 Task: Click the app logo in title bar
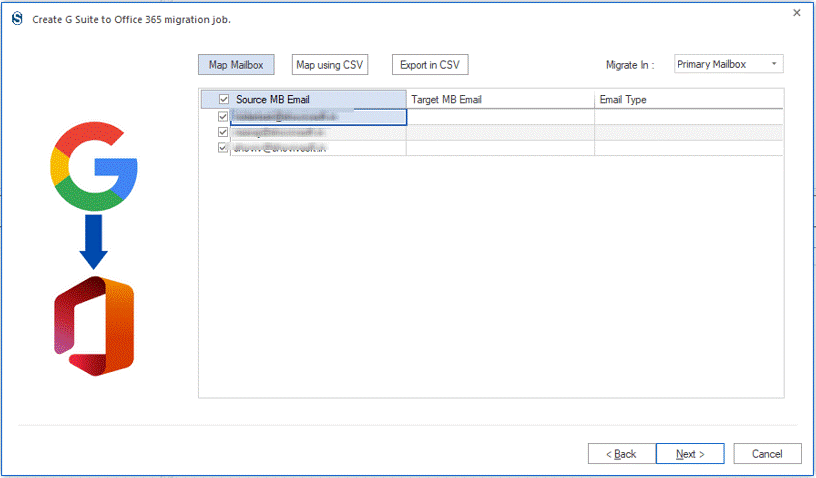[17, 19]
